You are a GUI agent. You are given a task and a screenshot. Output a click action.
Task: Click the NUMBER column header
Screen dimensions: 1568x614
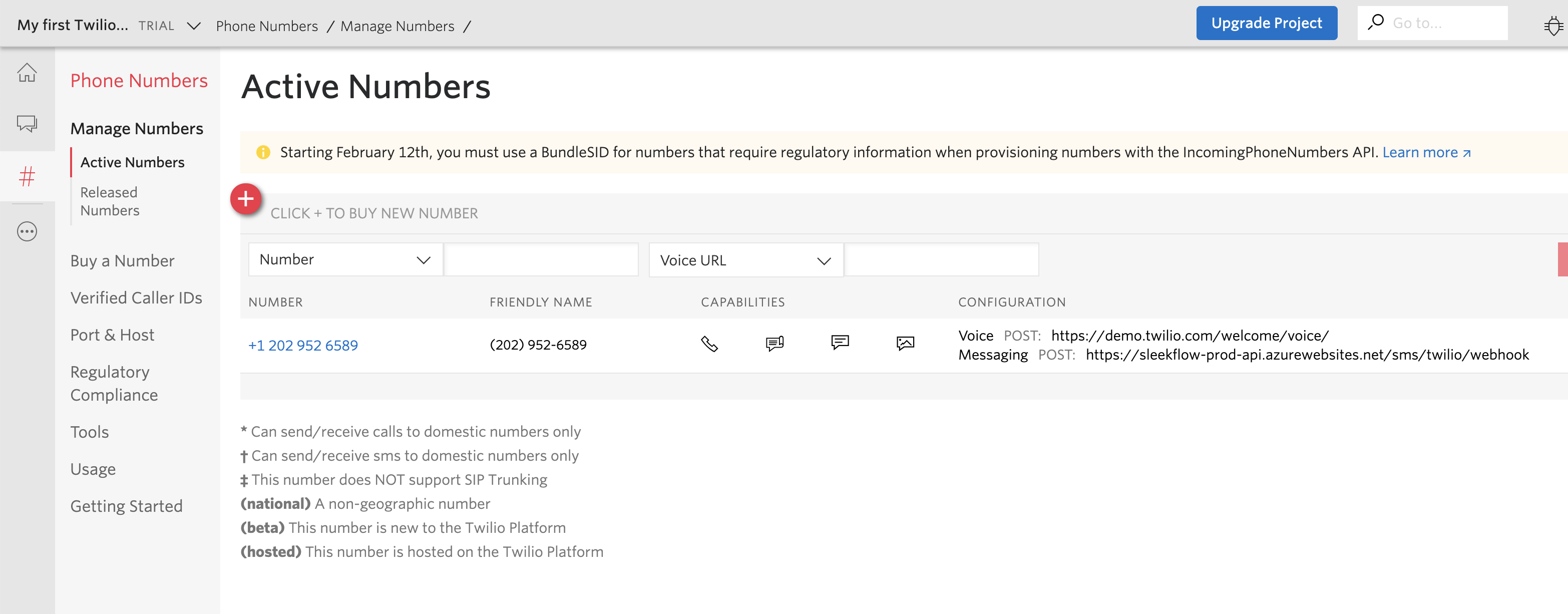[275, 302]
